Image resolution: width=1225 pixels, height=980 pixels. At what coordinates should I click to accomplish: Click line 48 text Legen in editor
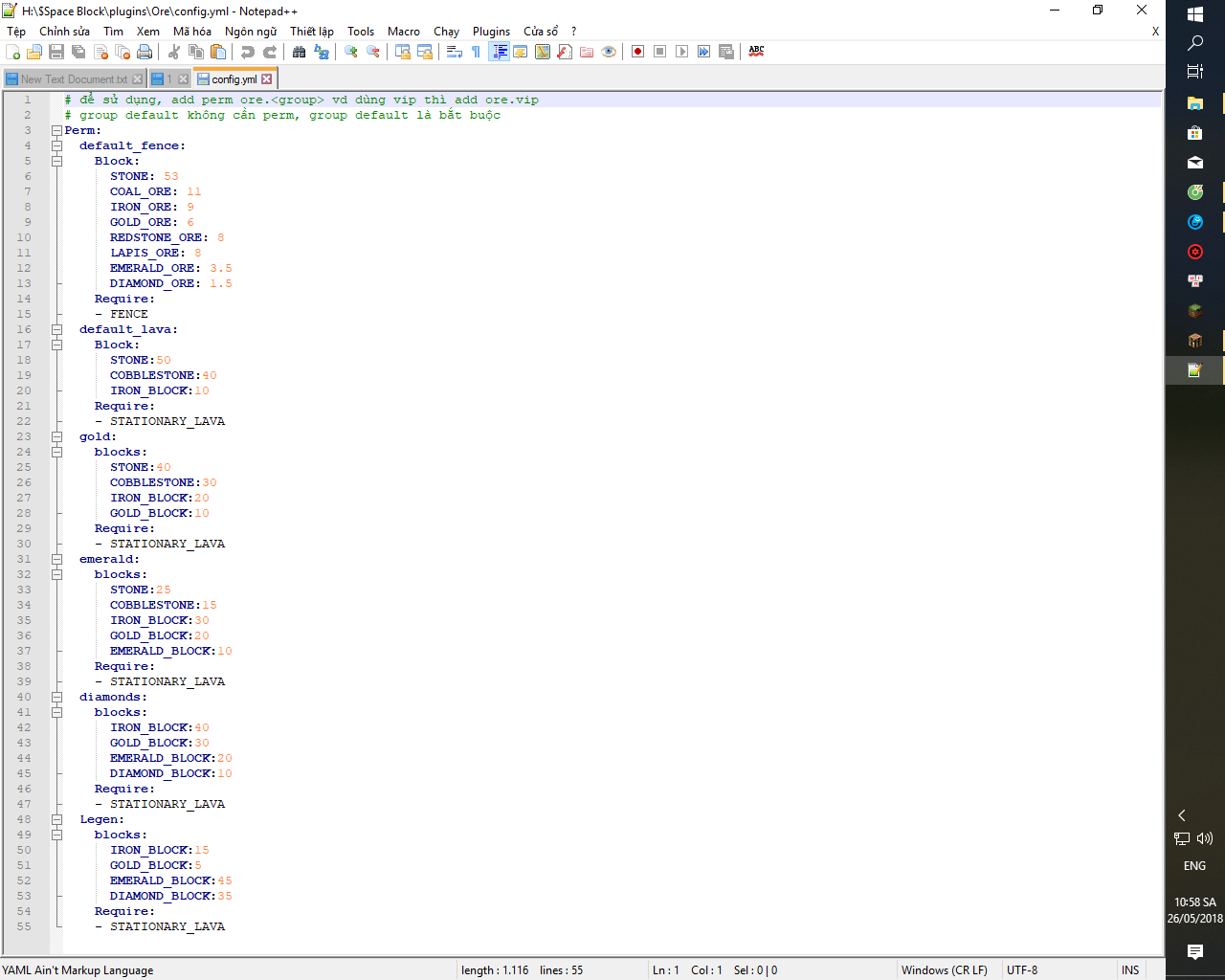coord(100,820)
